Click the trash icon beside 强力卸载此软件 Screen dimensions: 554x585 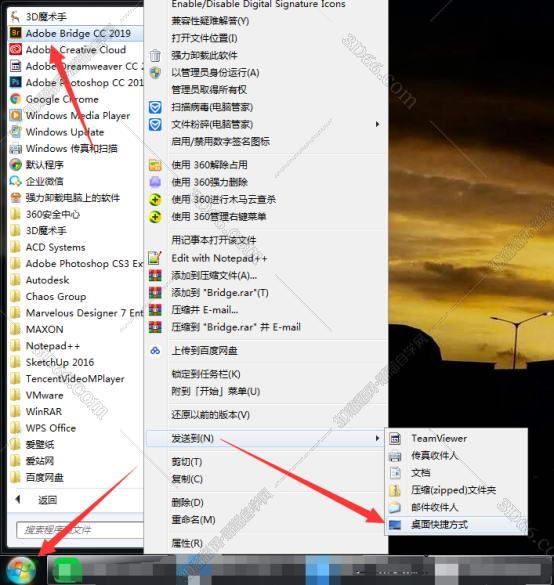155,56
